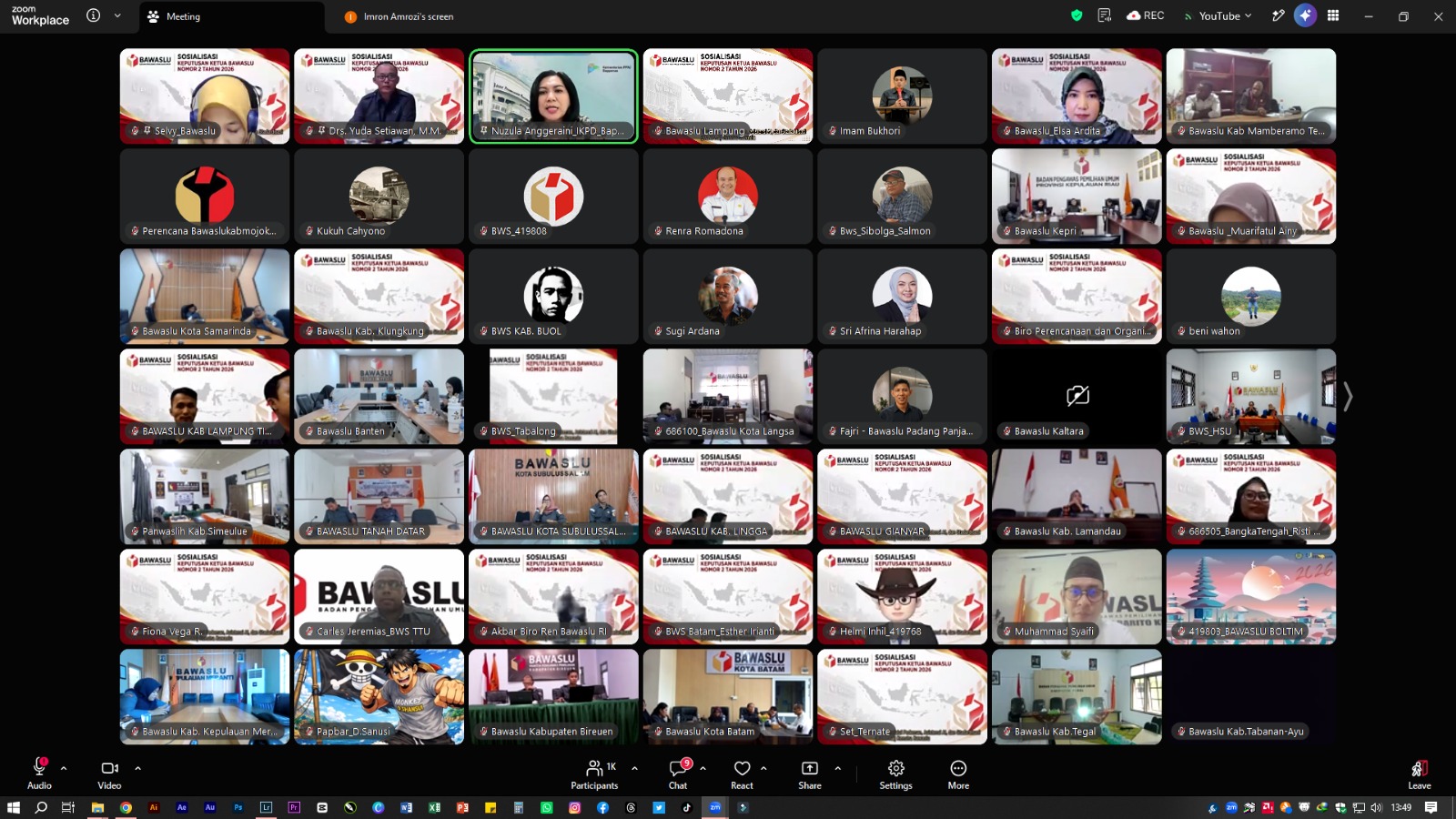This screenshot has width=1456, height=819.
Task: Expand the Video options arrow
Action: (137, 768)
